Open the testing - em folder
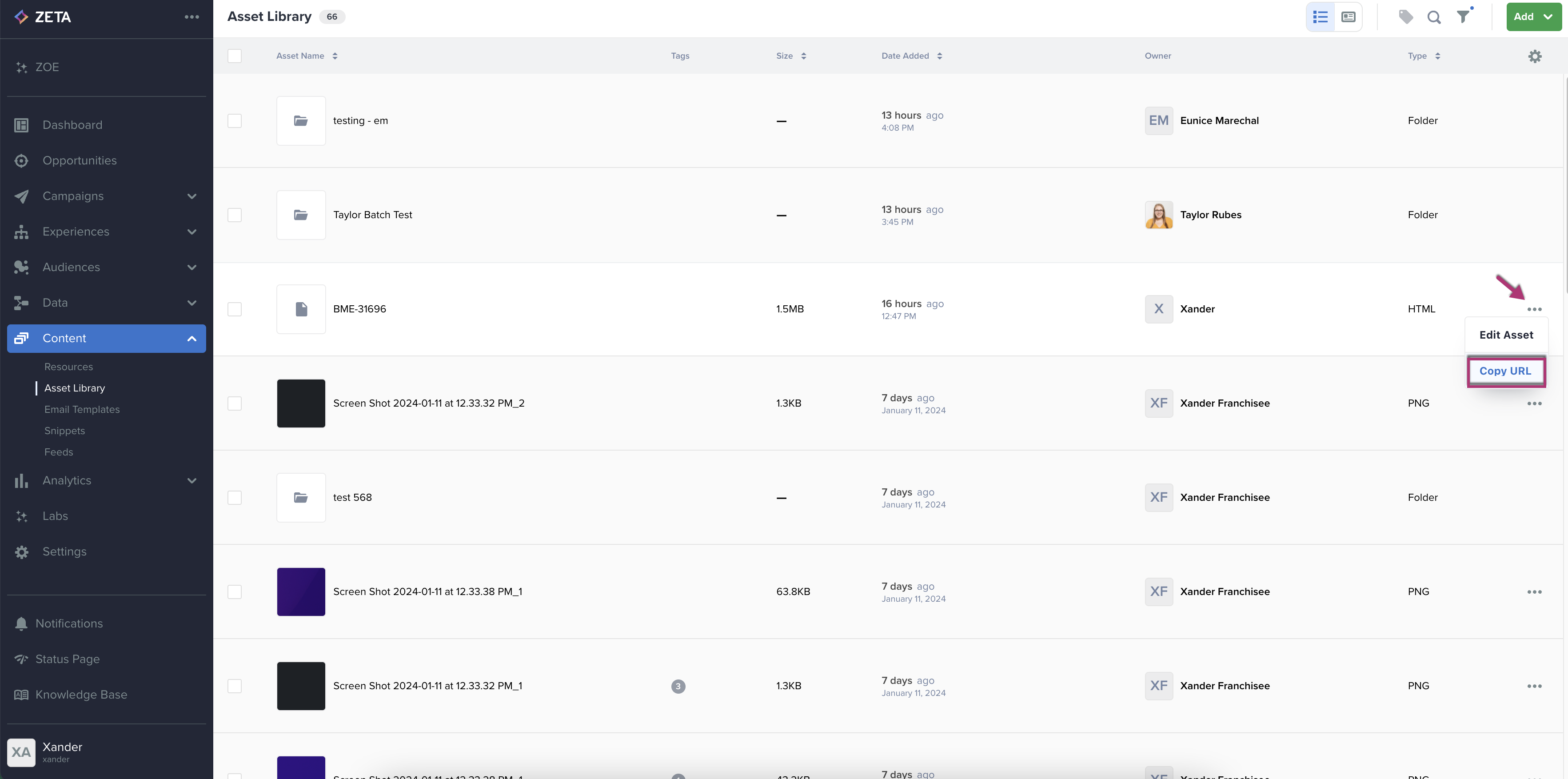Viewport: 1568px width, 779px height. click(360, 120)
